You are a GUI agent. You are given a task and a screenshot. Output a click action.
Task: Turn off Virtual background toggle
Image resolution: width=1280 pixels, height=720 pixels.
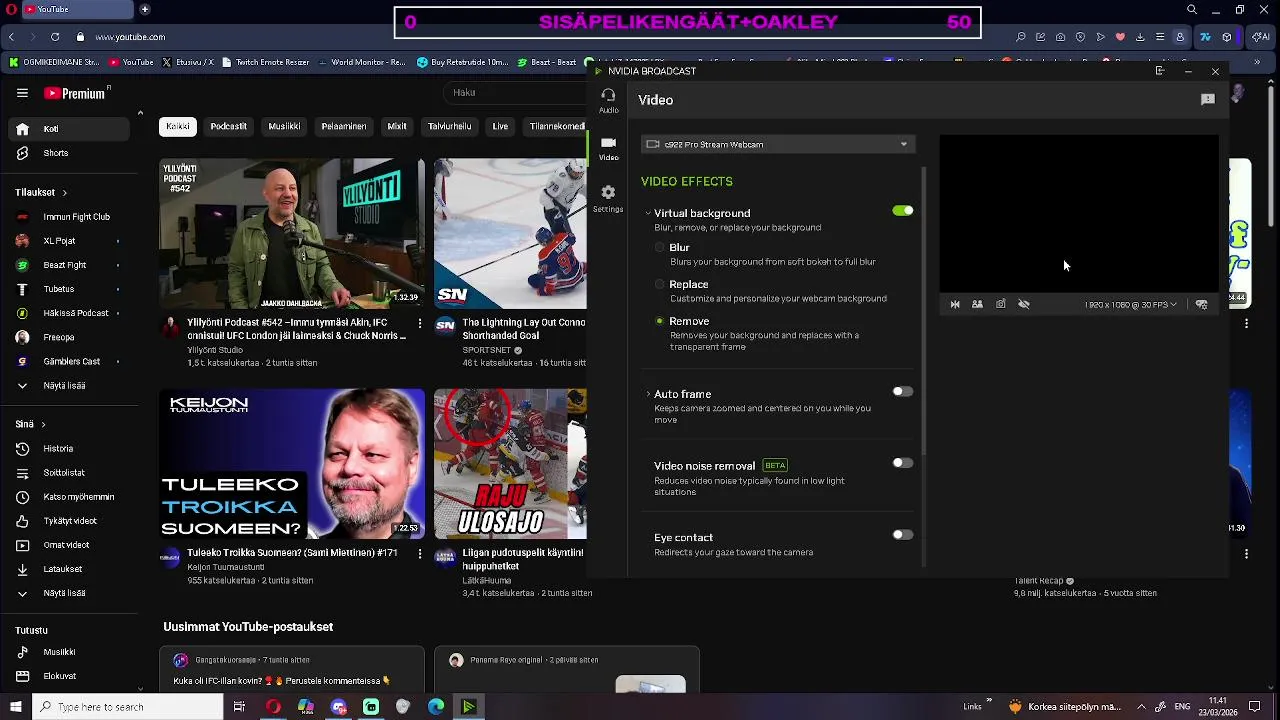tap(903, 211)
